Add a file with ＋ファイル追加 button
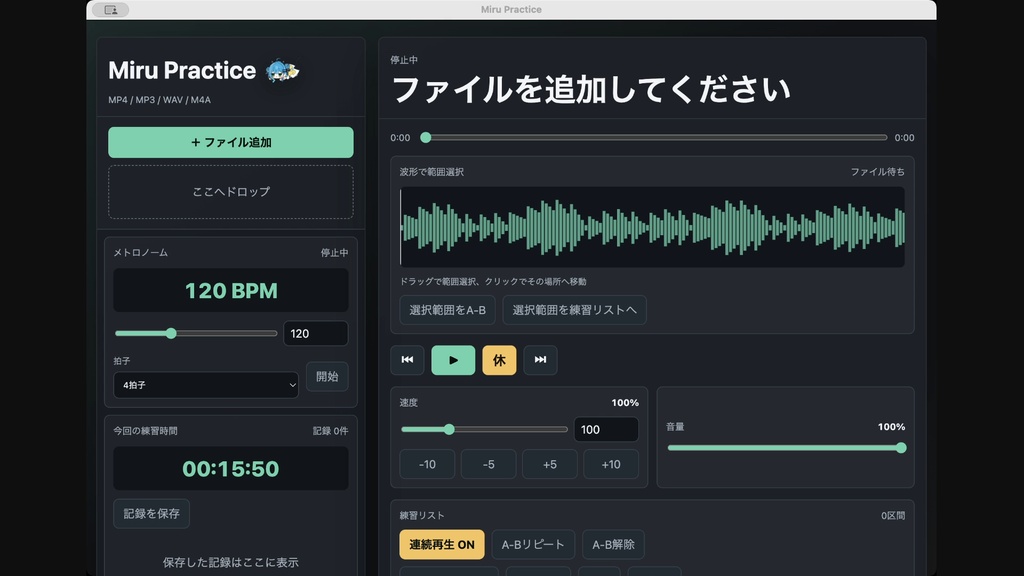The width and height of the screenshot is (1024, 576). [x=231, y=142]
